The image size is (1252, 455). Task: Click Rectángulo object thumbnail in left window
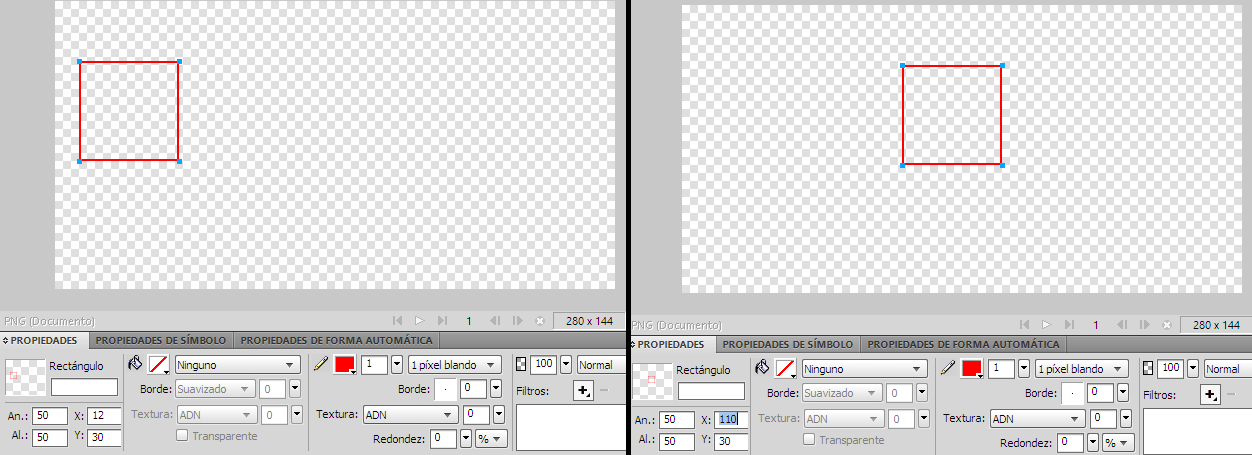point(24,378)
